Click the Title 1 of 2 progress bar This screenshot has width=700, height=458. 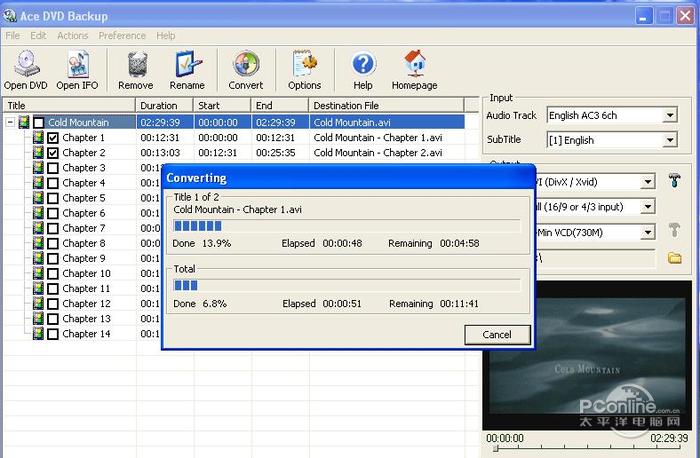coord(346,226)
